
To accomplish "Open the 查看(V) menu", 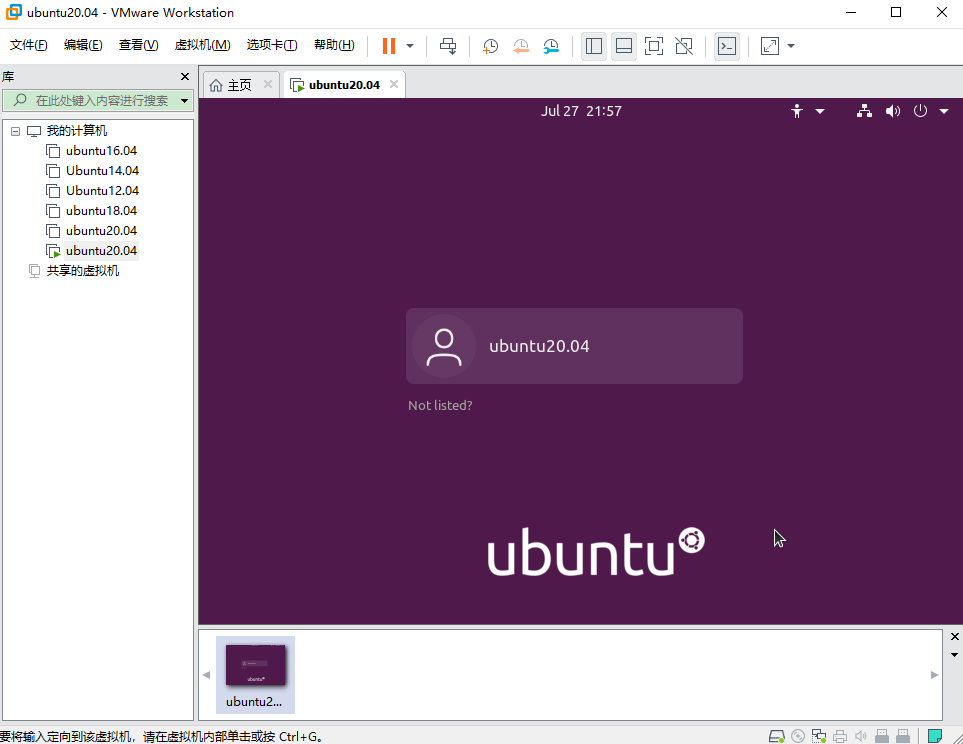I will [138, 45].
